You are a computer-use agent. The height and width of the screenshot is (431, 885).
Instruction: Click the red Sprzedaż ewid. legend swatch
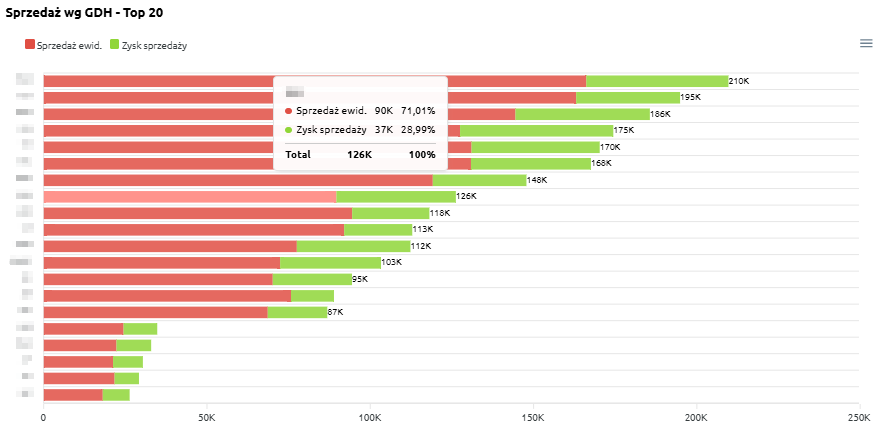point(30,45)
